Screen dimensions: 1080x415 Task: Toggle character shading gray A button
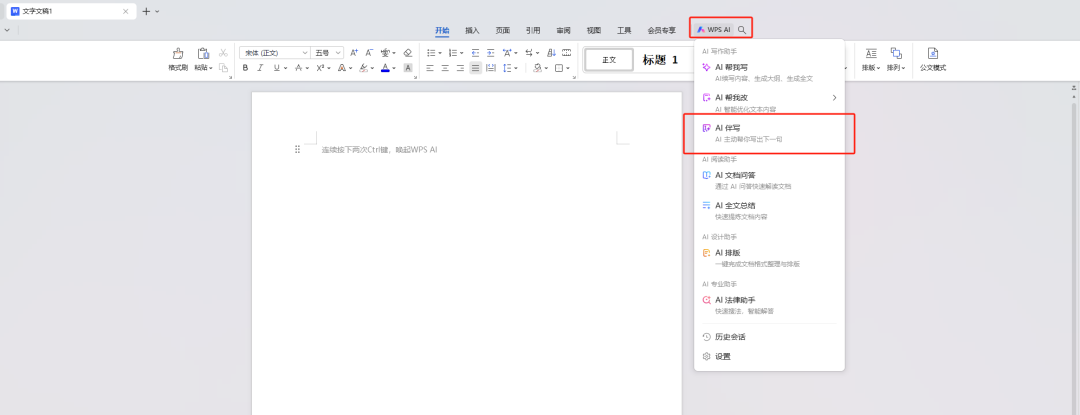click(x=408, y=67)
